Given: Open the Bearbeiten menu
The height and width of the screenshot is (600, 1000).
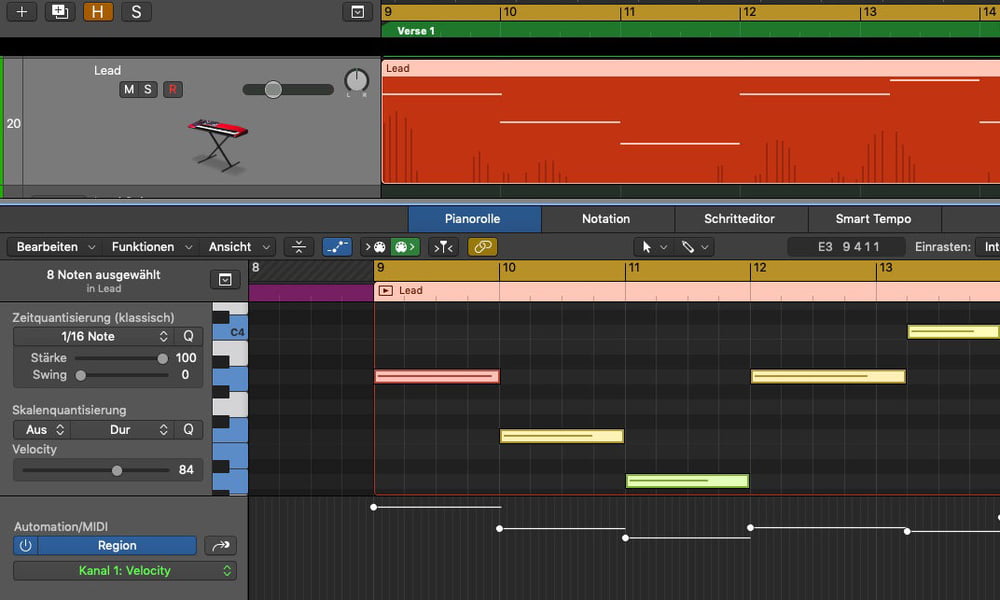Looking at the screenshot, I should [55, 247].
